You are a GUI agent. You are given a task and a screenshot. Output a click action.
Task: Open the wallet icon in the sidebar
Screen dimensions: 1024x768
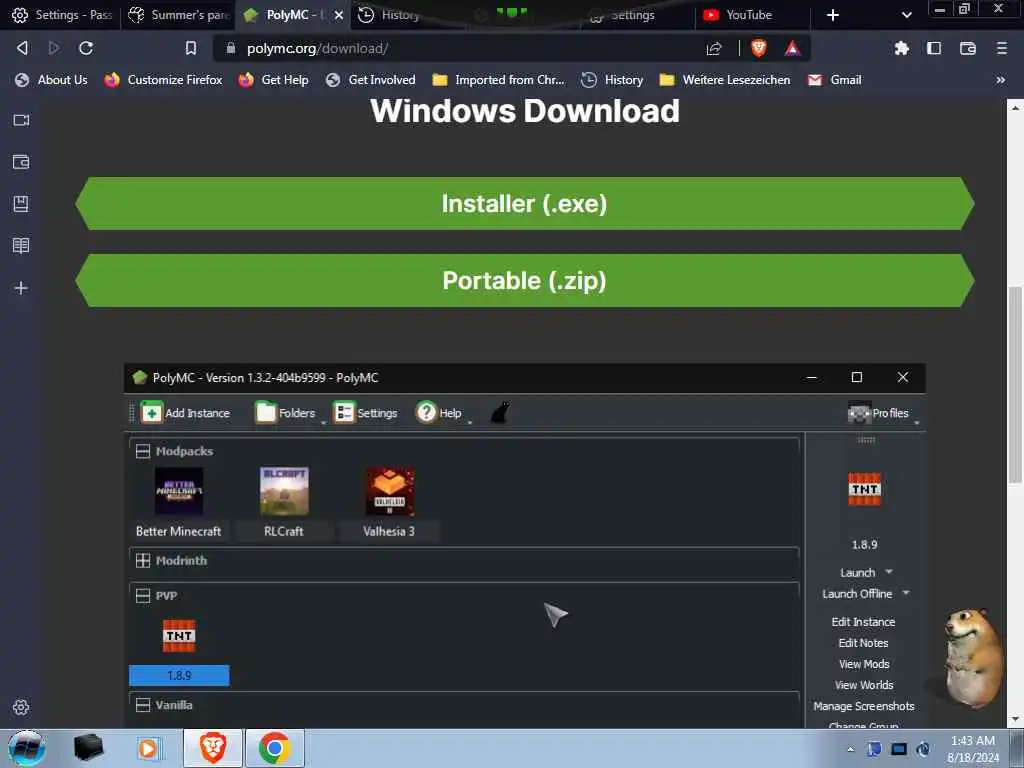coord(21,162)
